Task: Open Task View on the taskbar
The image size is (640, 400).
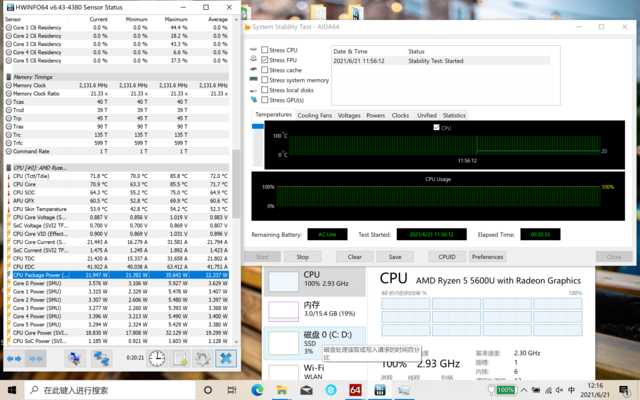Action: click(x=231, y=390)
